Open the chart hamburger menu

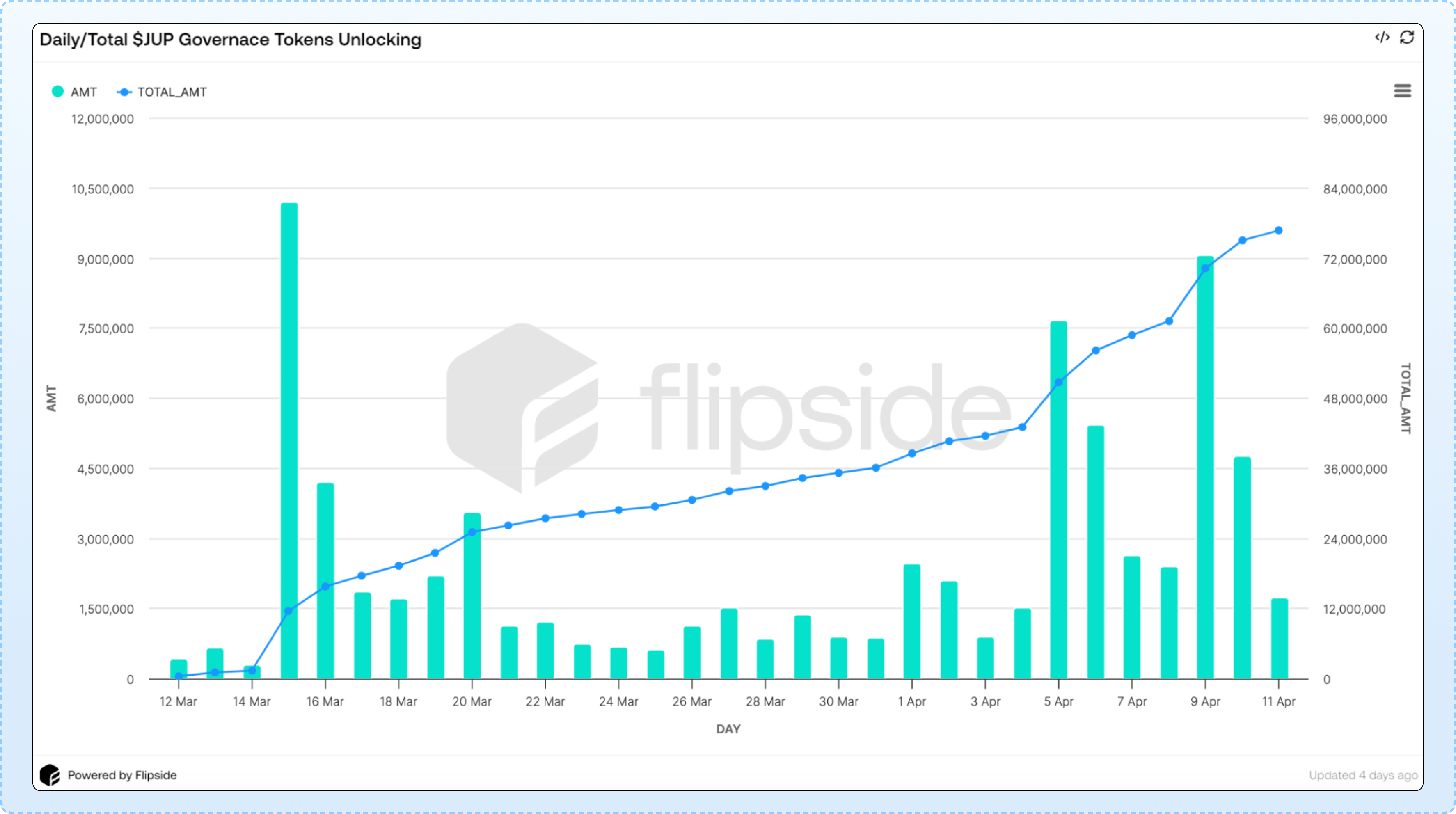(x=1402, y=91)
